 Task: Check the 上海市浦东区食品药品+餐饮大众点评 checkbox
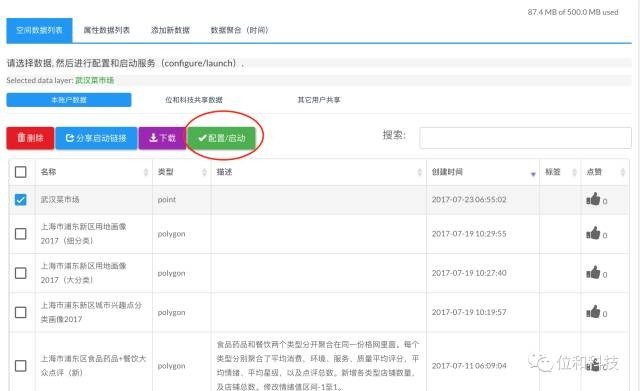[x=20, y=366]
